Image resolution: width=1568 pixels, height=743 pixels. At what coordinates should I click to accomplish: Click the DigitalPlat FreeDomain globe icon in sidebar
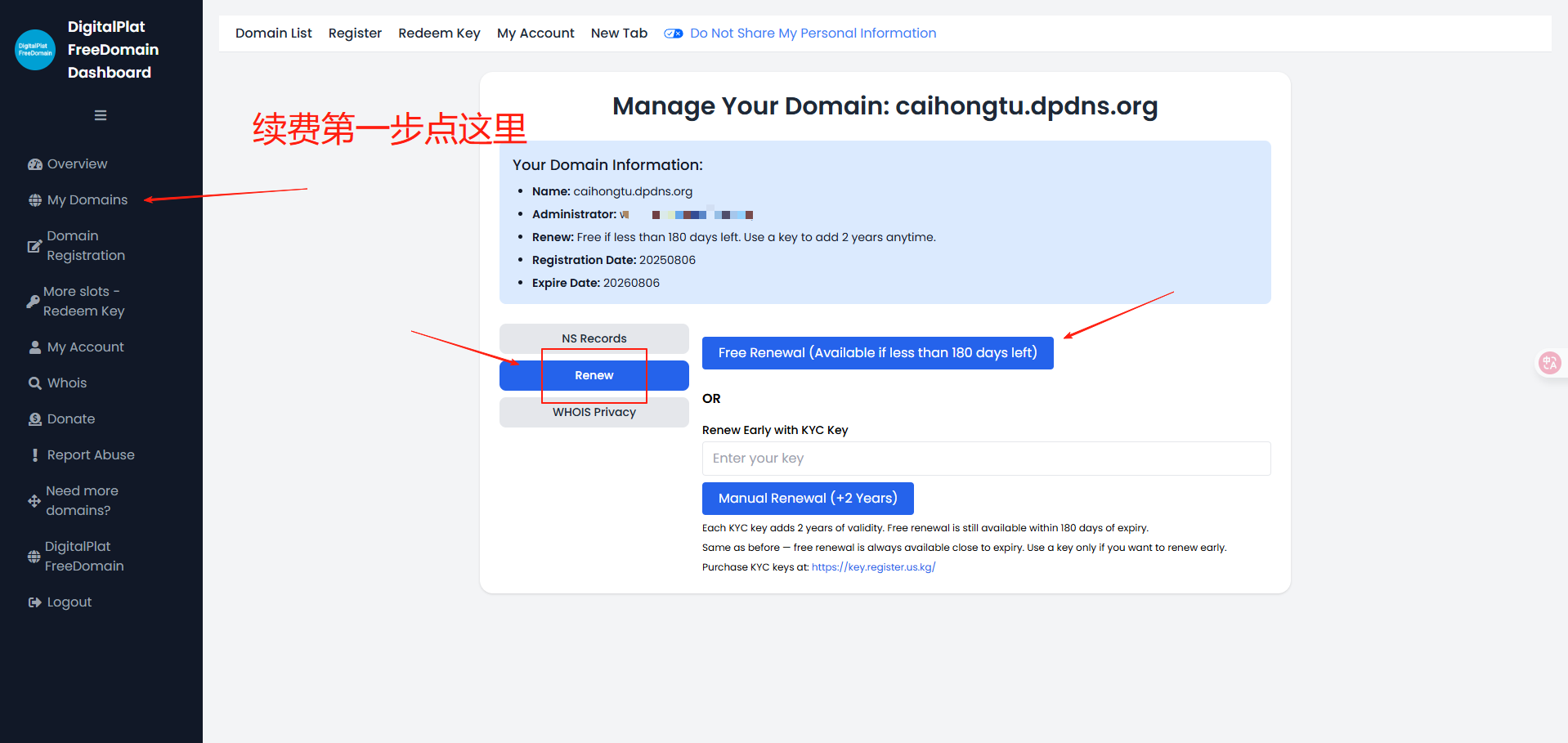click(x=34, y=557)
